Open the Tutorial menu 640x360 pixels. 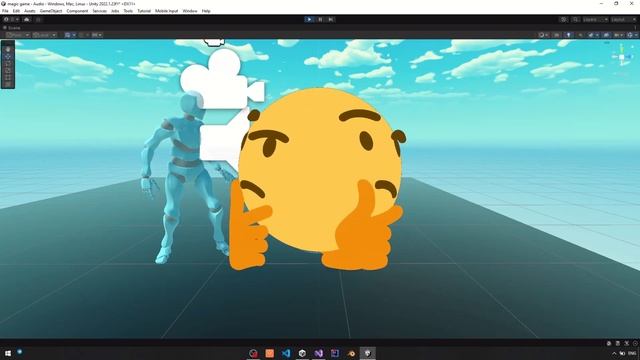pyautogui.click(x=144, y=11)
